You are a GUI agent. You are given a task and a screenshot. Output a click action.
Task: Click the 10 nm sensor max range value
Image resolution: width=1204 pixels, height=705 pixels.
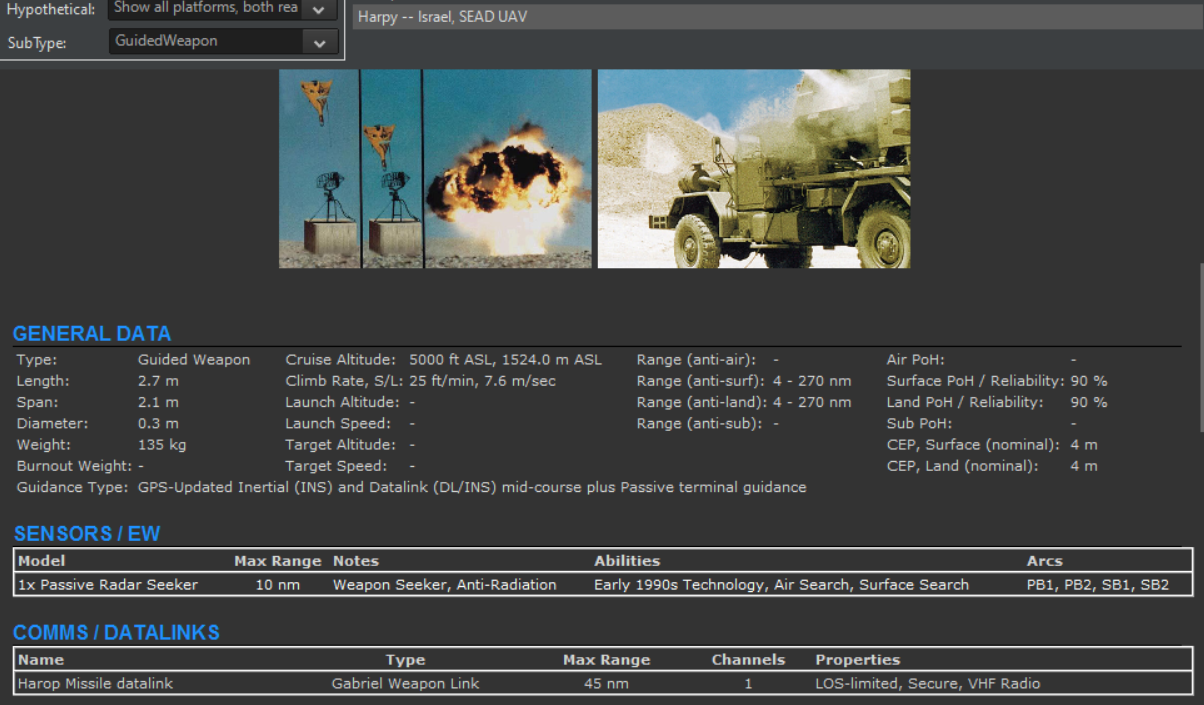point(278,585)
